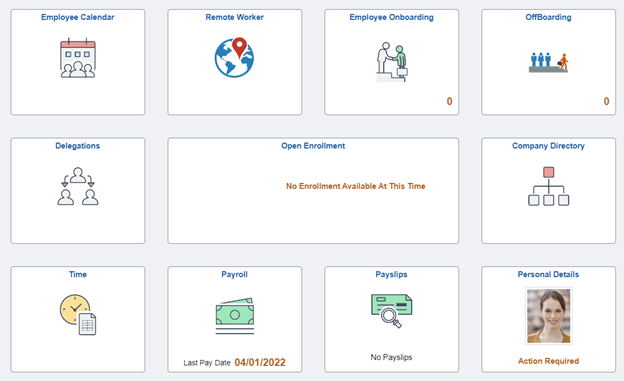The image size is (624, 381).
Task: Open the Employee Calendar icon
Action: [x=78, y=58]
